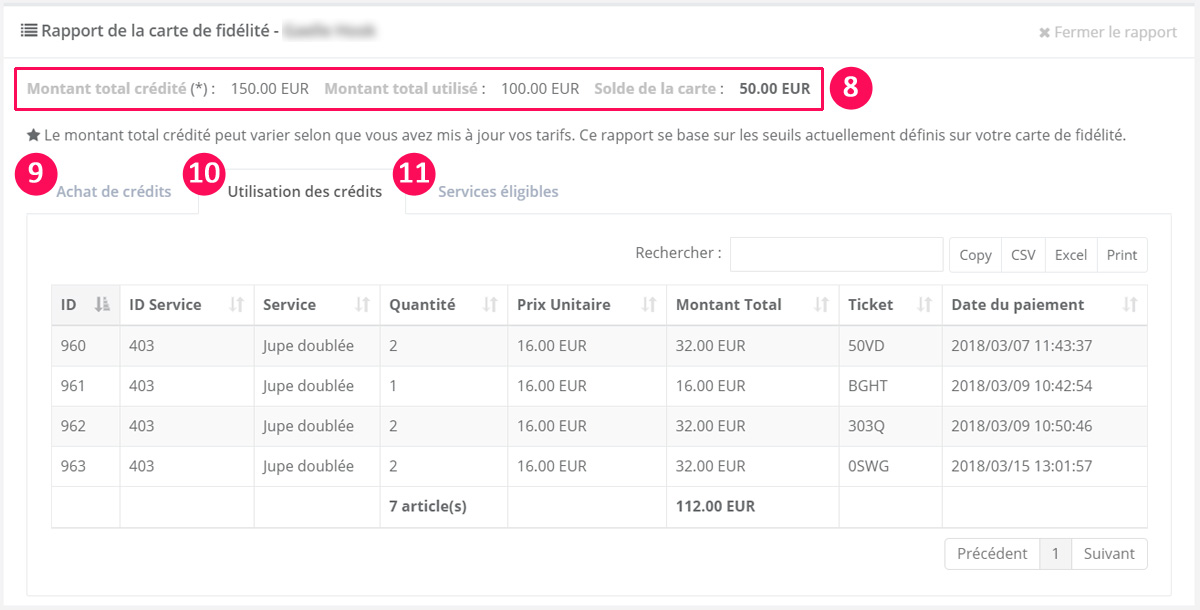The image size is (1200, 610).
Task: Open the Achat de crédits tab
Action: pos(113,192)
